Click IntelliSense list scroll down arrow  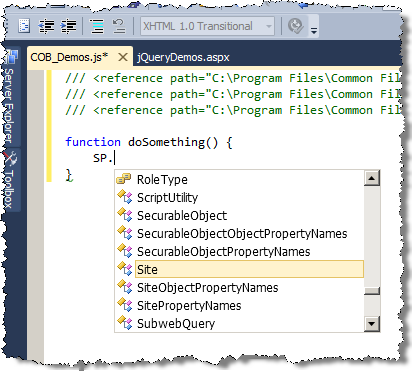tap(372, 323)
